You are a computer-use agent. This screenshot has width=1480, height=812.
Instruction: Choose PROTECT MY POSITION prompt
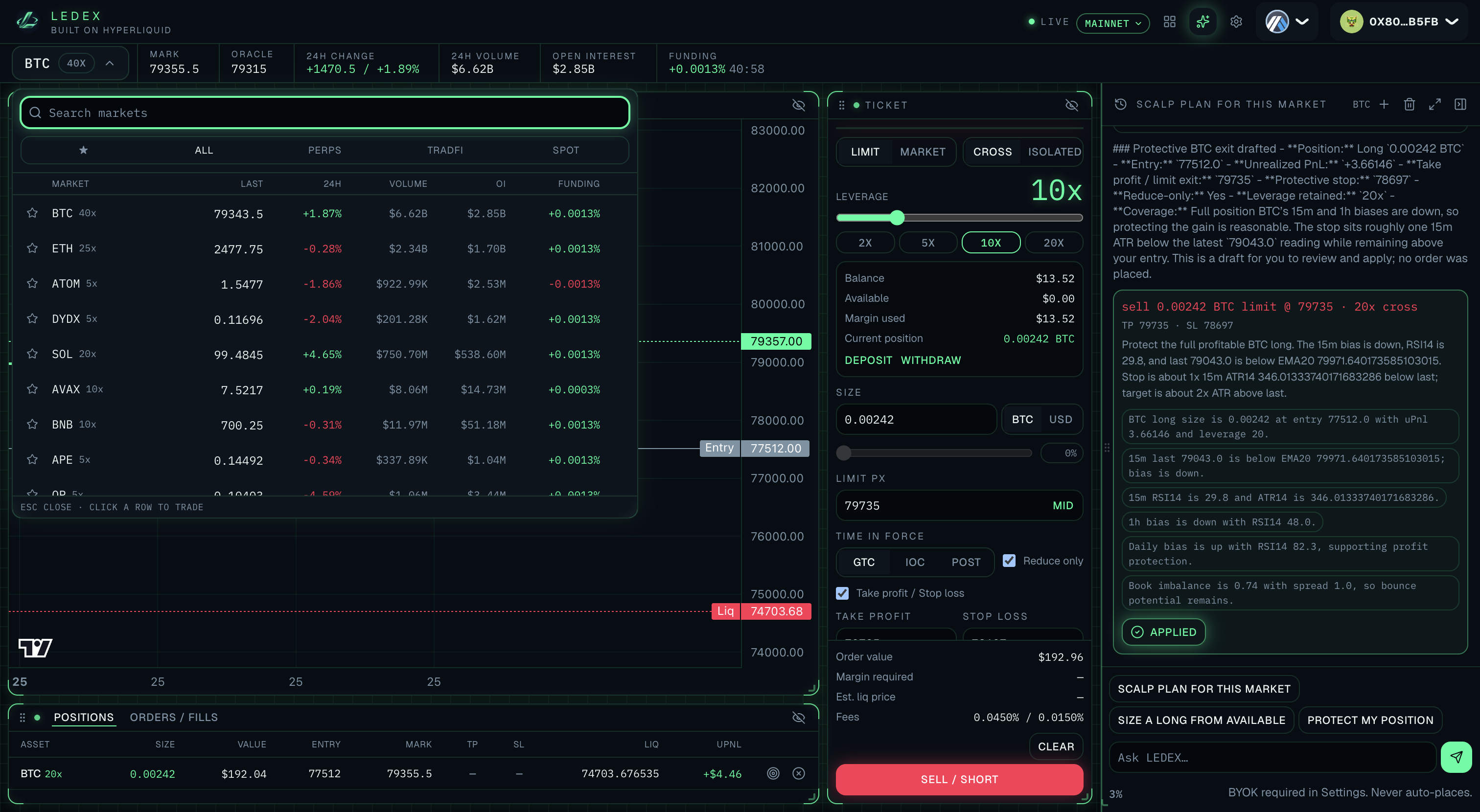[1370, 720]
